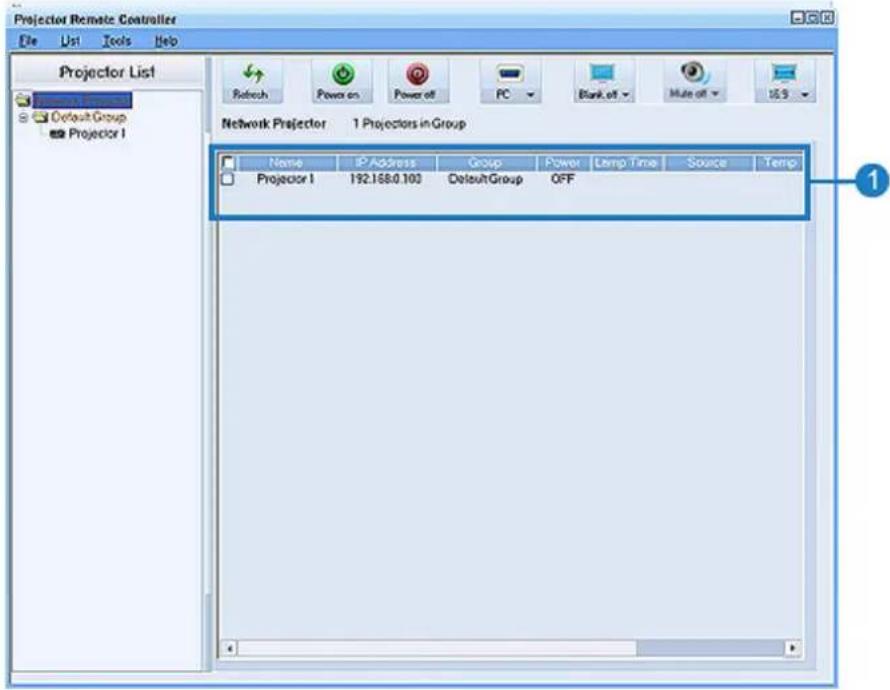The width and height of the screenshot is (890, 690).
Task: Click the 192.168.0.100 IP address cell
Action: [386, 179]
